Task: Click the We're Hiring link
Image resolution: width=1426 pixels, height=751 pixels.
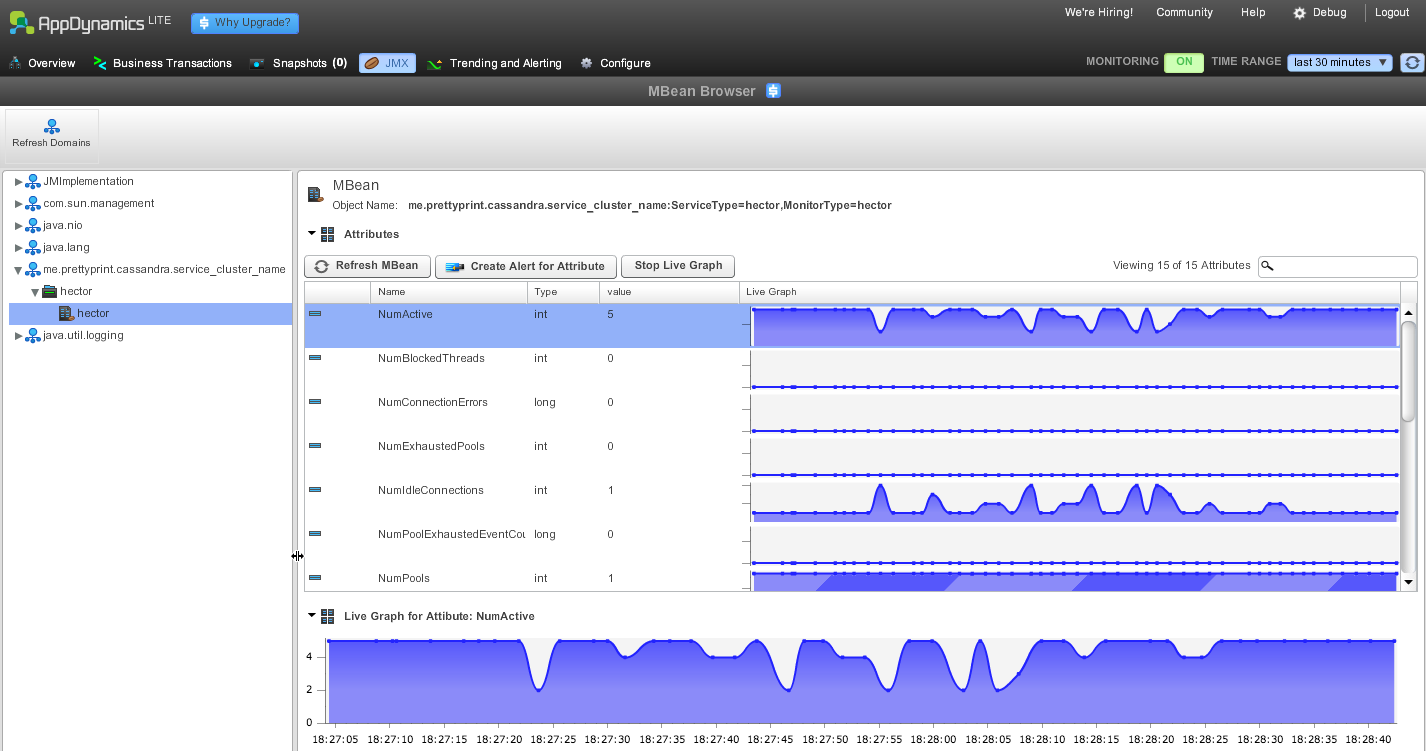Action: 1099,13
